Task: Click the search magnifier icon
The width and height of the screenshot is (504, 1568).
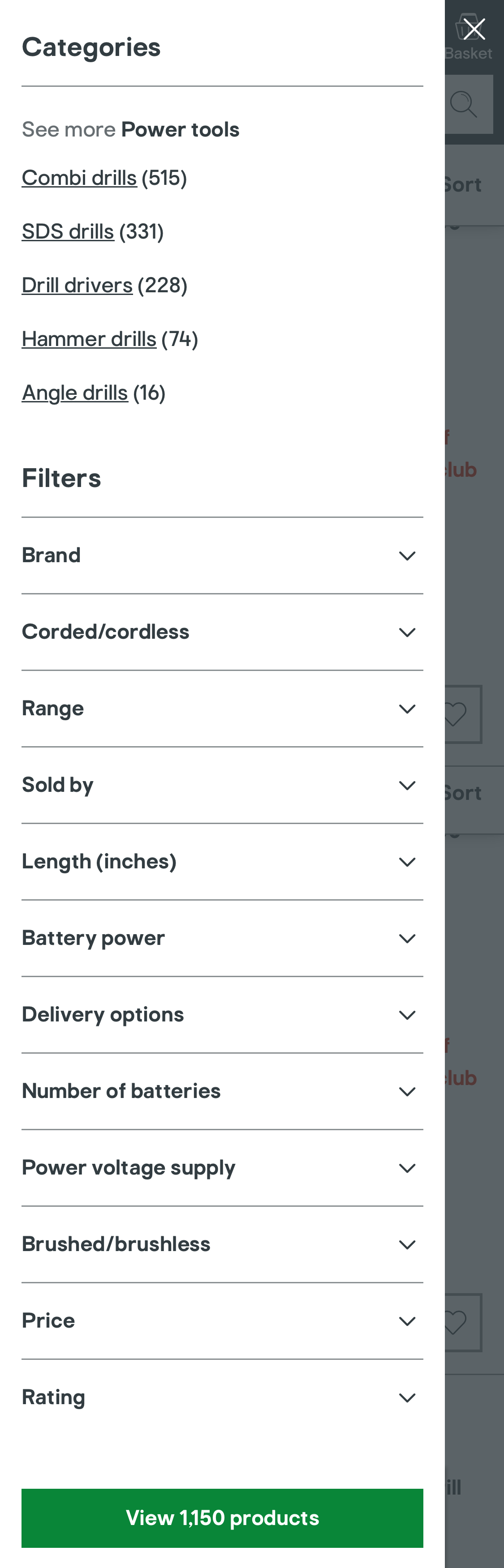Action: pos(464,104)
